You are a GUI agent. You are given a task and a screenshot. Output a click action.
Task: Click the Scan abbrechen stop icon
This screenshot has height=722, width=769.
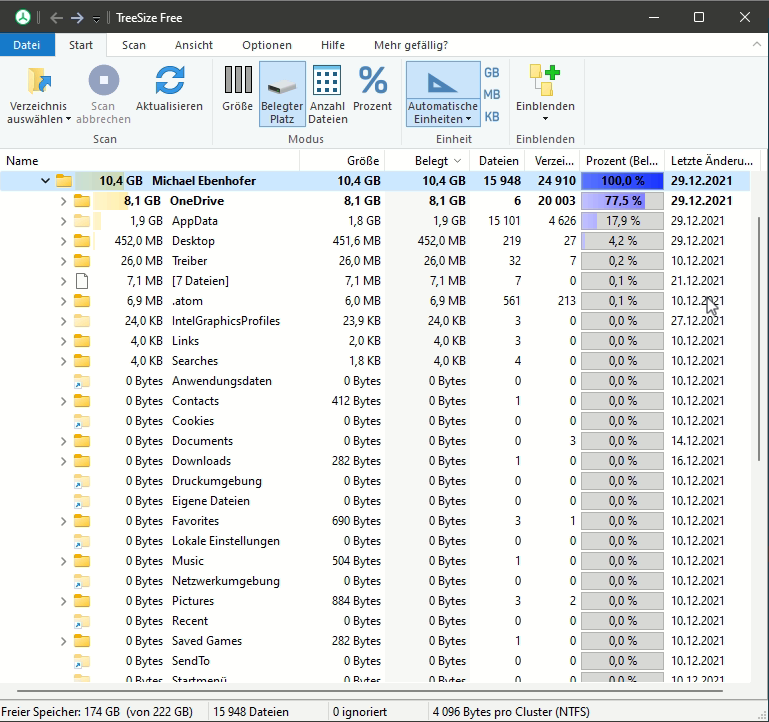tap(103, 80)
